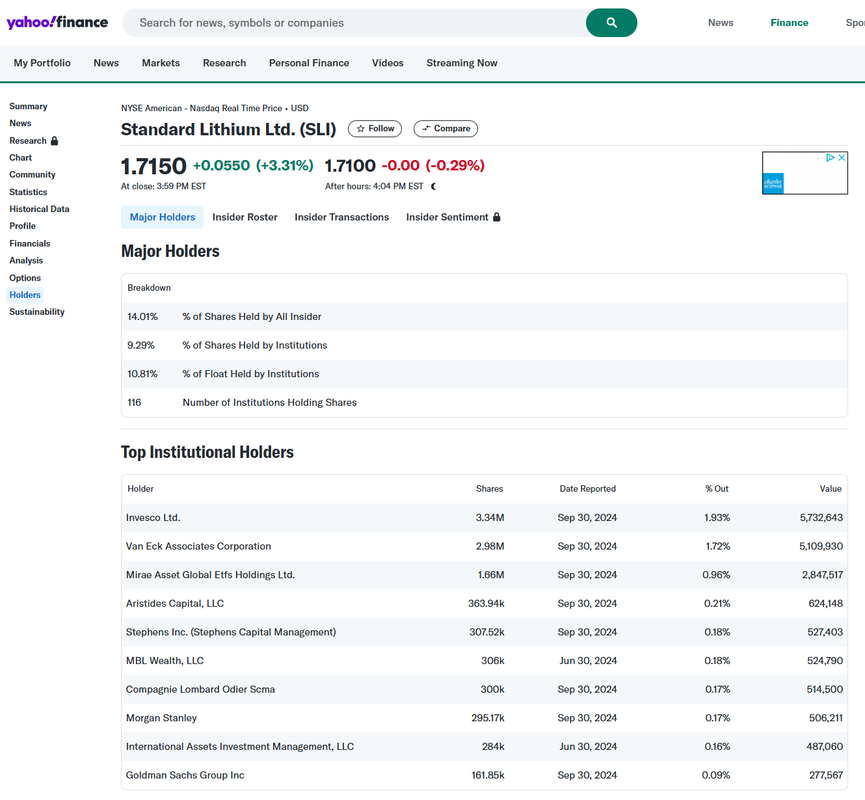Open Community in the sidebar
The width and height of the screenshot is (865, 800).
32,174
